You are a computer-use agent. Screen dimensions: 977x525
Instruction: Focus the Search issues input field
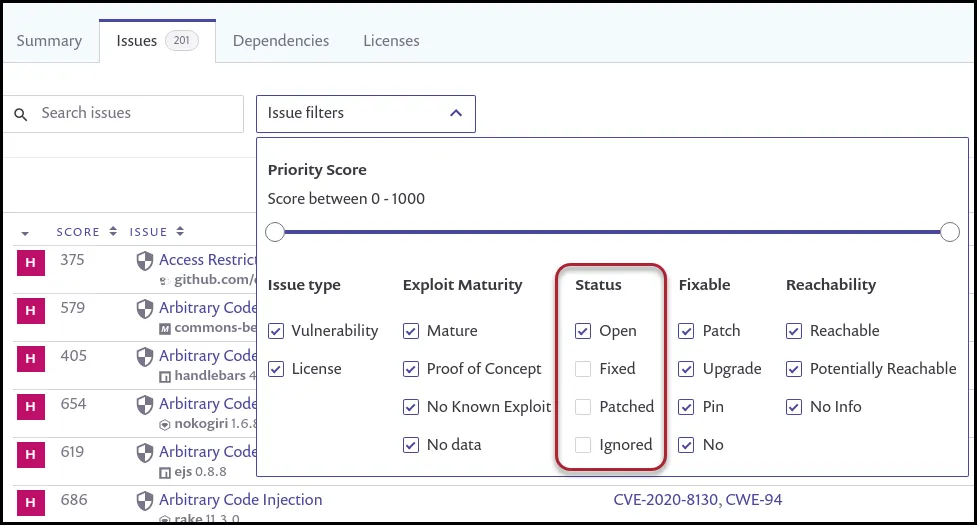click(x=123, y=113)
